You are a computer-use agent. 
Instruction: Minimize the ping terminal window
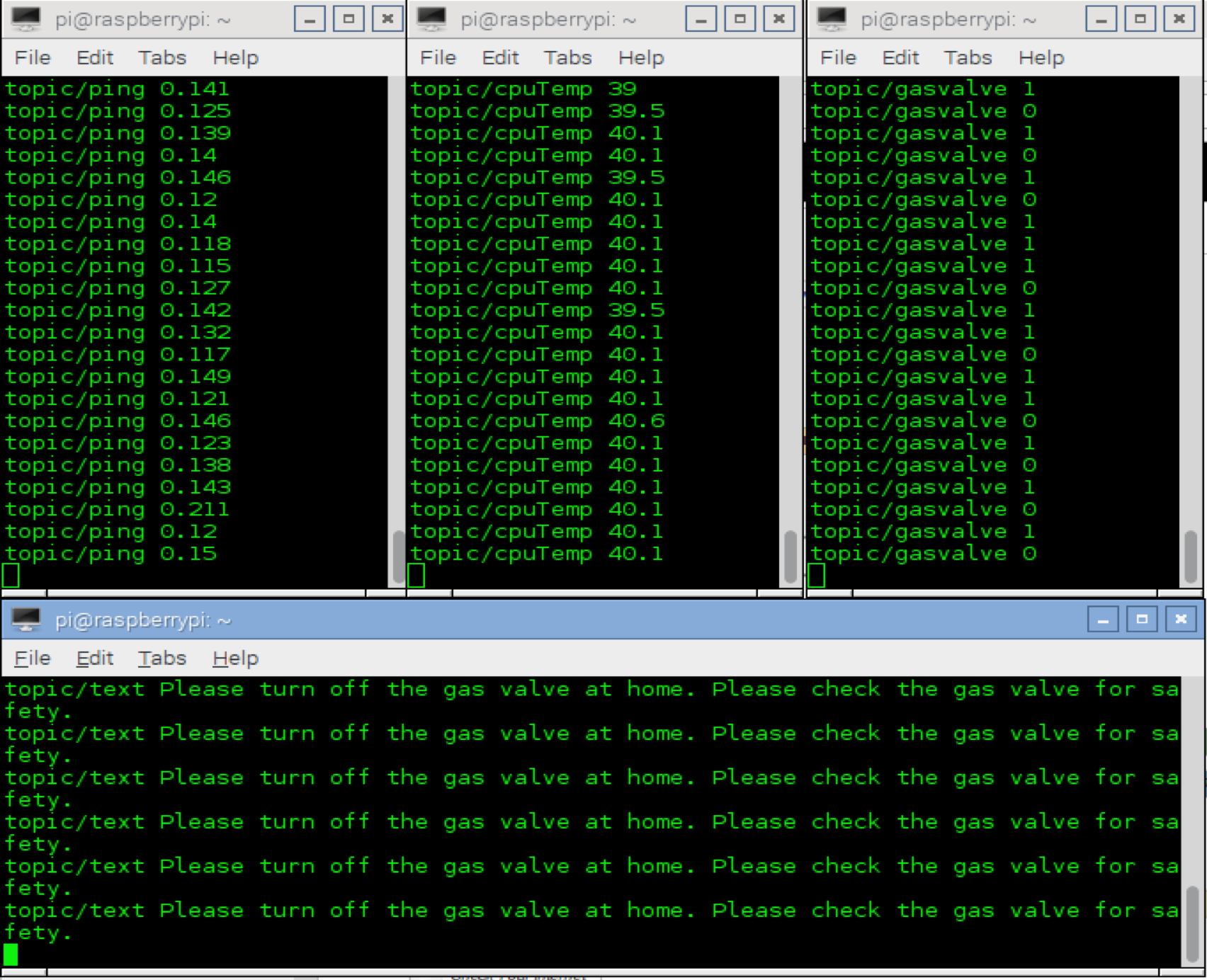[x=310, y=19]
